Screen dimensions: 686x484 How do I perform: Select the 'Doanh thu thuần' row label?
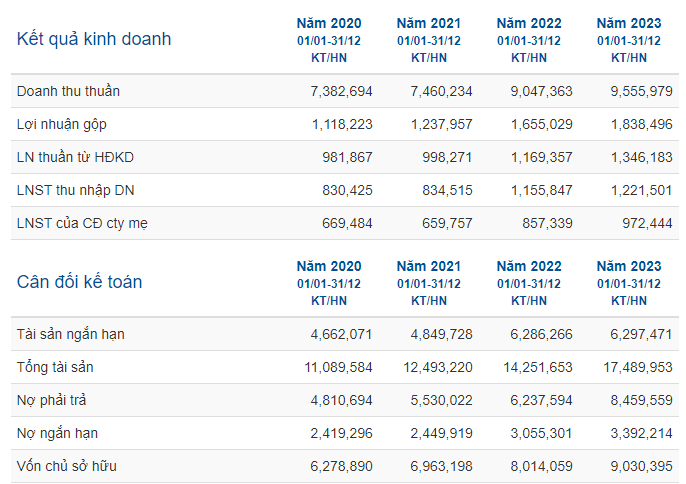(x=68, y=91)
